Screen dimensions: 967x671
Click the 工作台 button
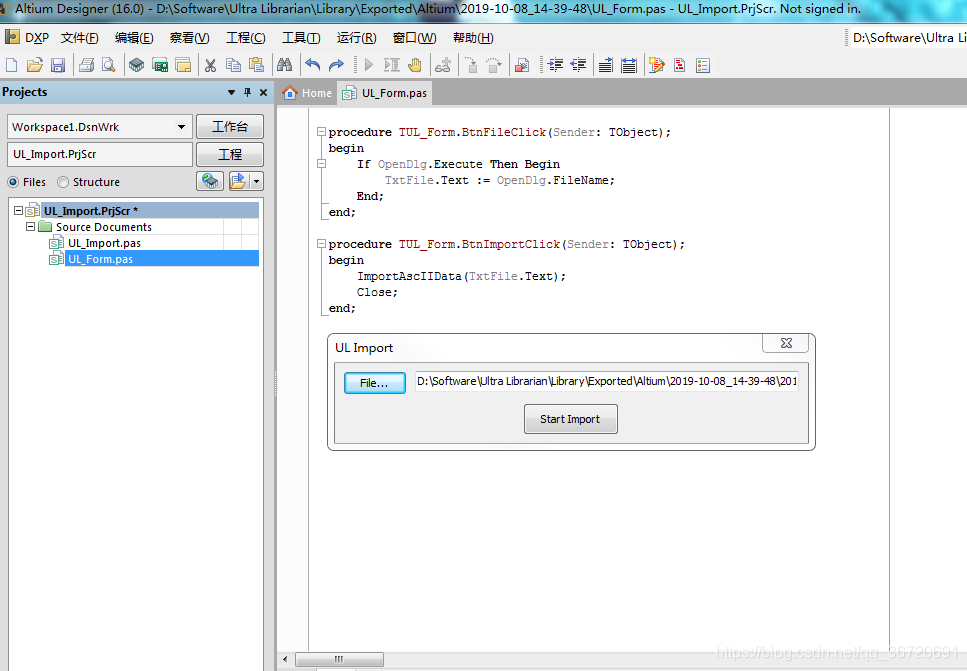click(229, 127)
